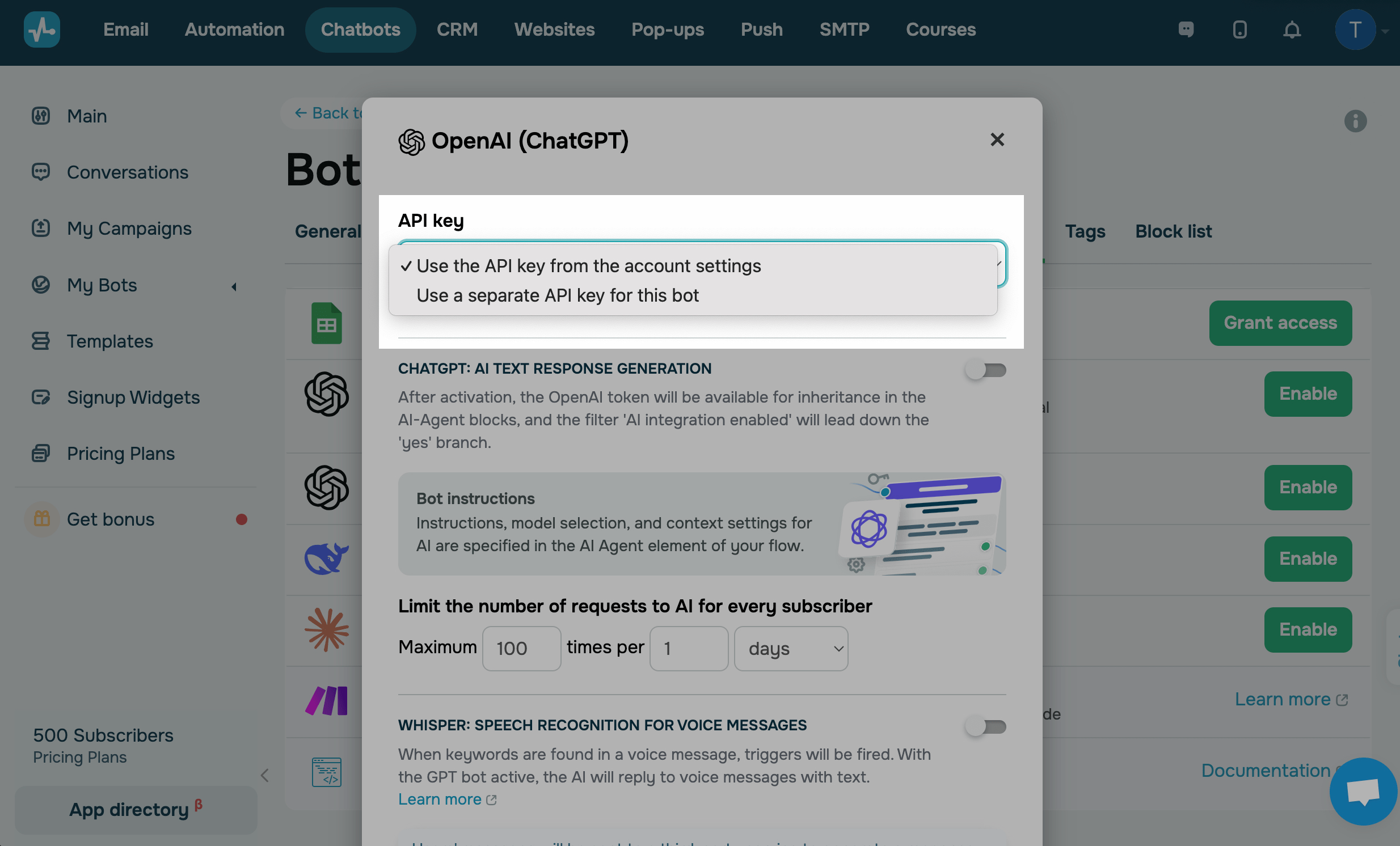Click the Grant access button
The image size is (1400, 846).
[x=1280, y=323]
